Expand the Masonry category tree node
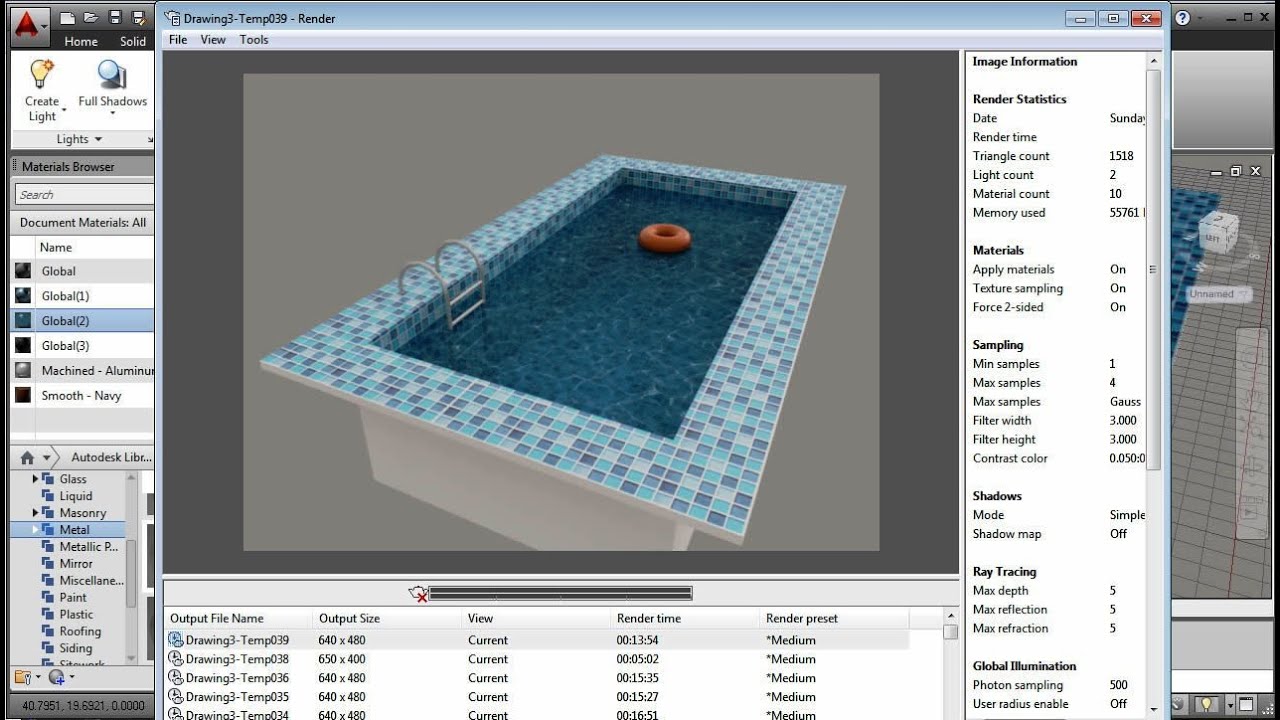Screen dimensions: 1280x720 coord(36,513)
